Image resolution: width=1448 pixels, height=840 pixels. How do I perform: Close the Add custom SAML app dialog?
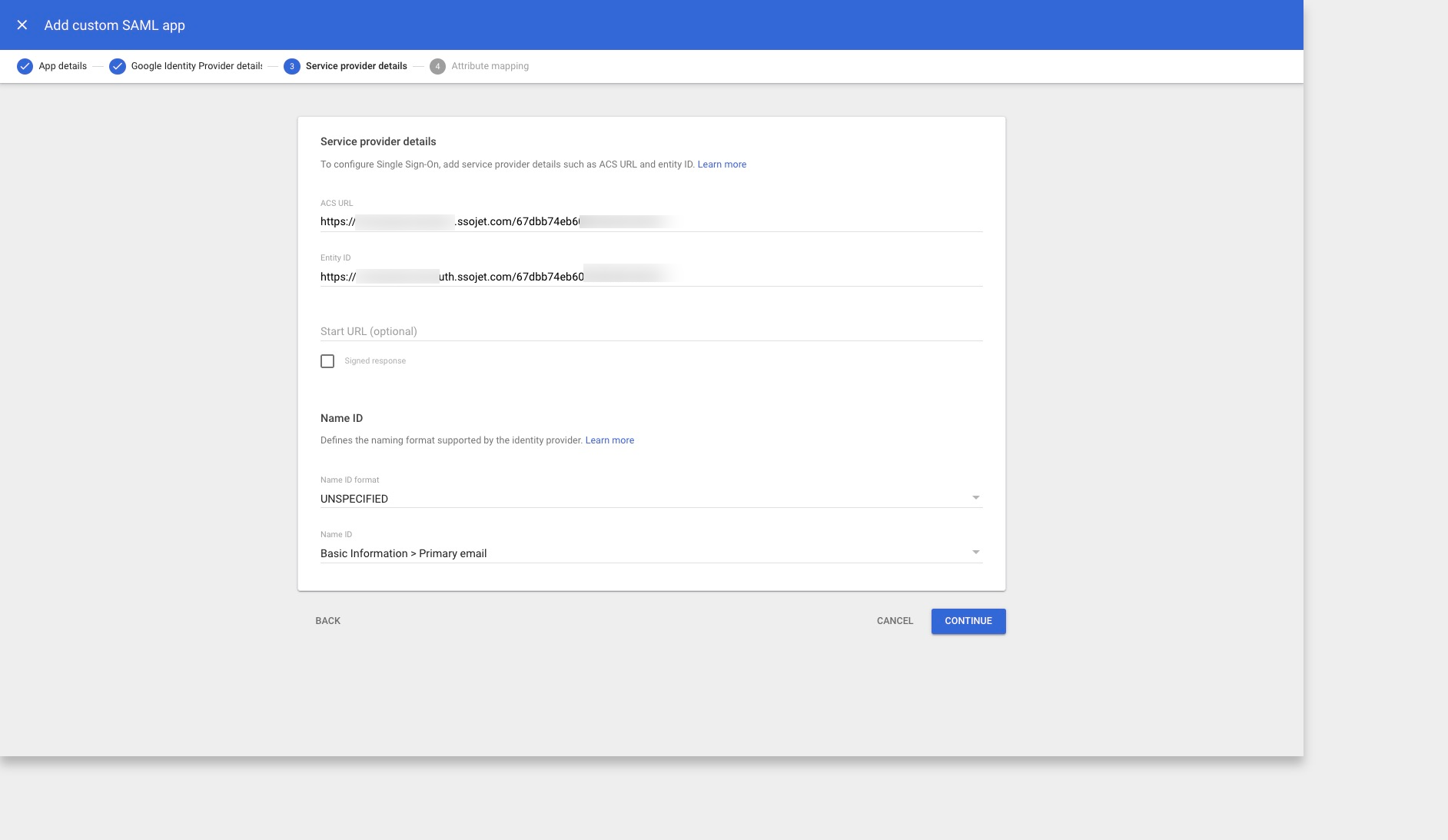click(23, 25)
